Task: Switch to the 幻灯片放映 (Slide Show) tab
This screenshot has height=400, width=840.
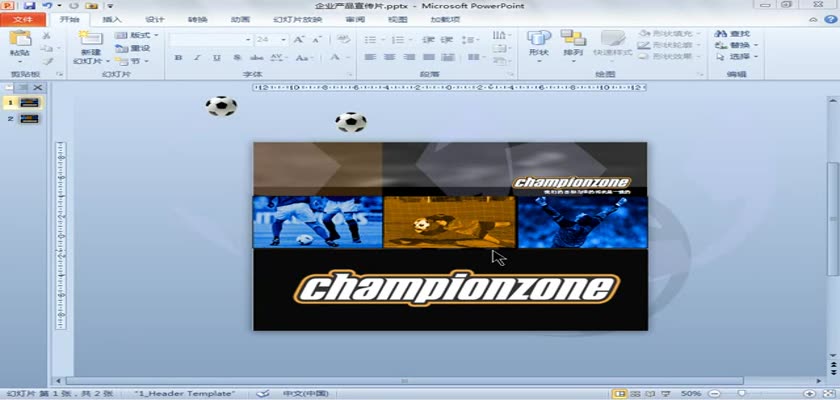Action: tap(297, 20)
